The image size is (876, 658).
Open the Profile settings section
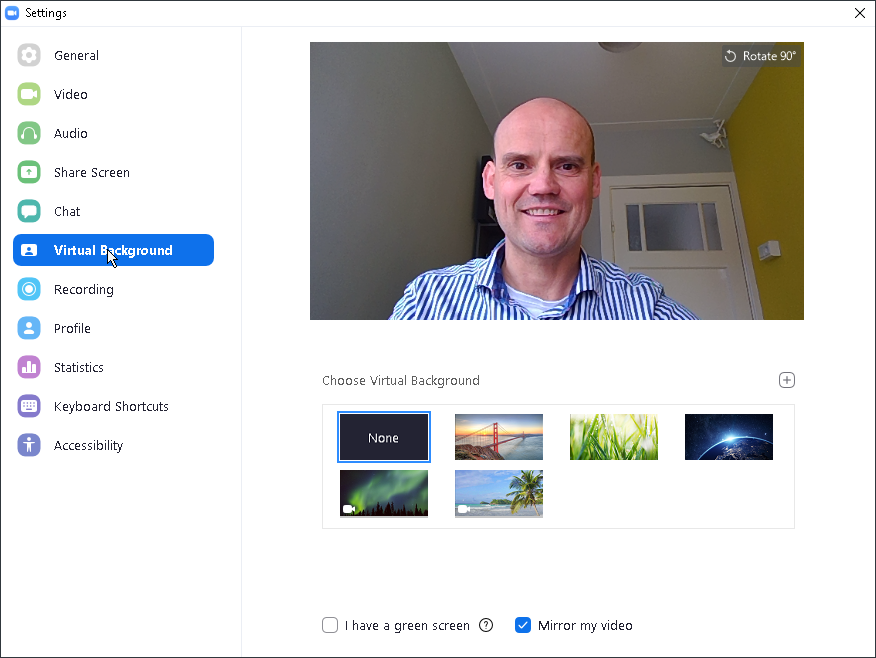72,328
